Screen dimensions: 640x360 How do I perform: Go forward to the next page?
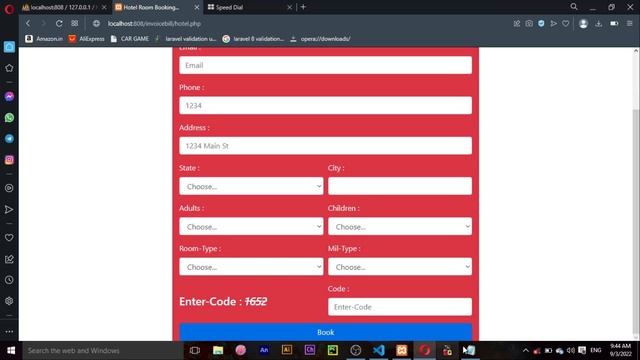tap(43, 23)
